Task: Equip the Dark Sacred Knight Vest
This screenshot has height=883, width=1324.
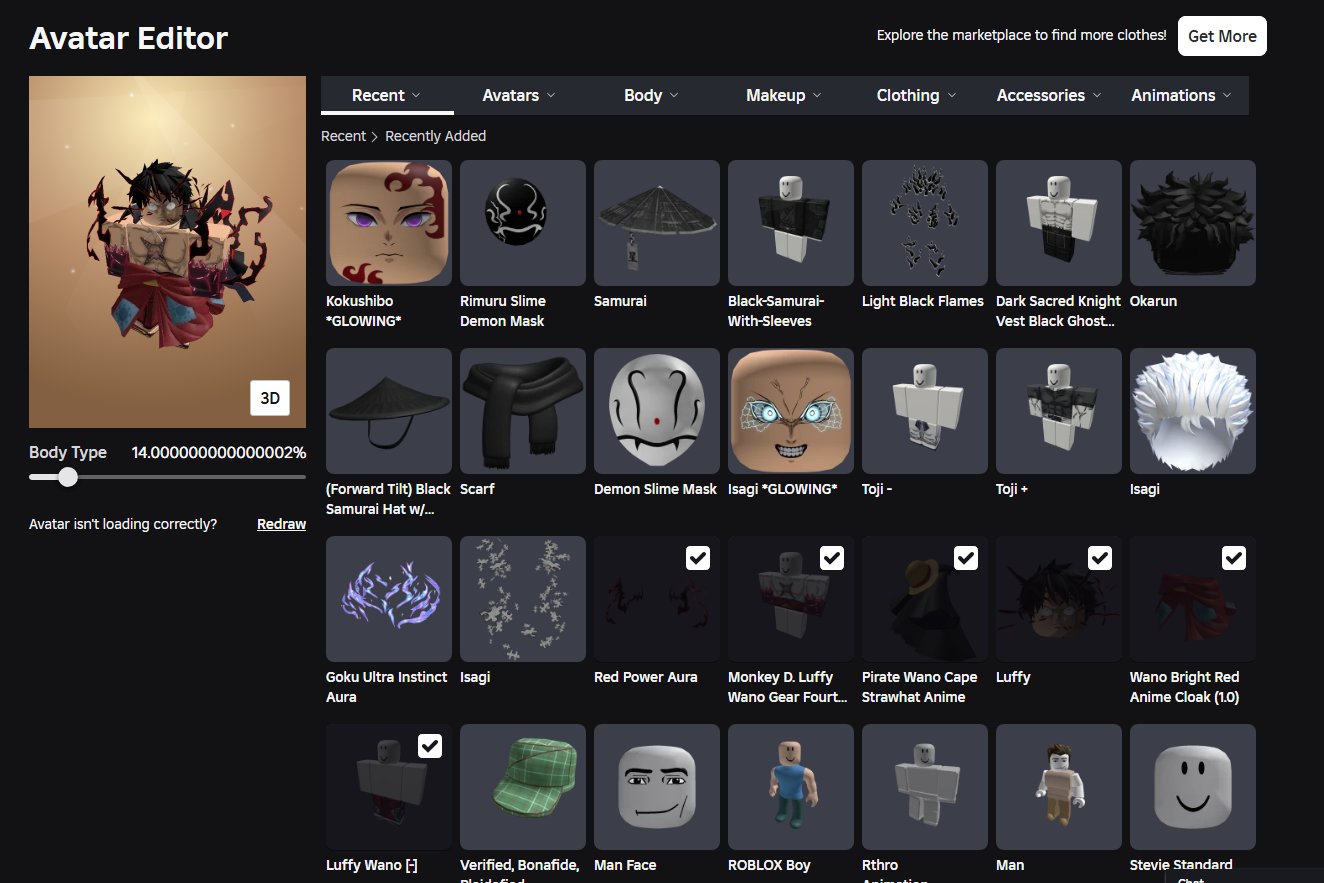Action: click(1059, 223)
